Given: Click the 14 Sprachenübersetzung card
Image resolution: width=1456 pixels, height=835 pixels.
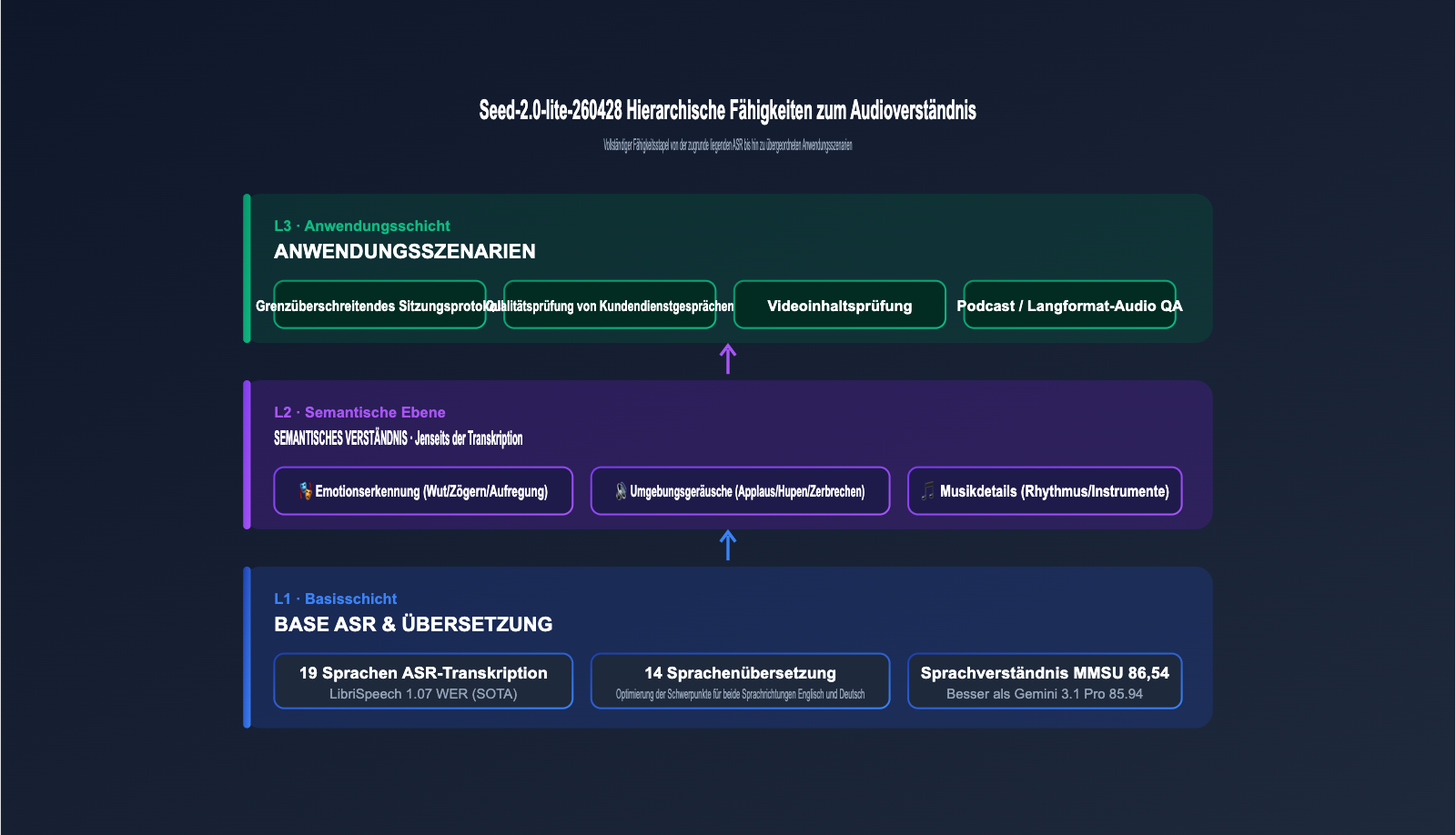Looking at the screenshot, I should tap(740, 681).
